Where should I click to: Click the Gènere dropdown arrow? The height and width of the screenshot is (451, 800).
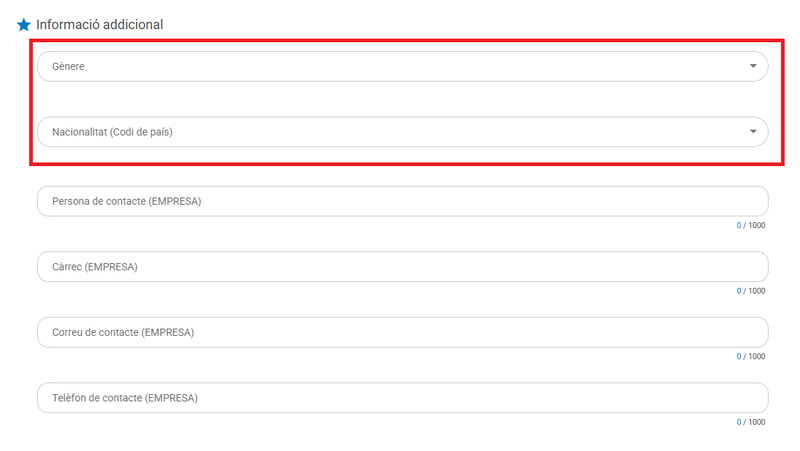[x=752, y=66]
